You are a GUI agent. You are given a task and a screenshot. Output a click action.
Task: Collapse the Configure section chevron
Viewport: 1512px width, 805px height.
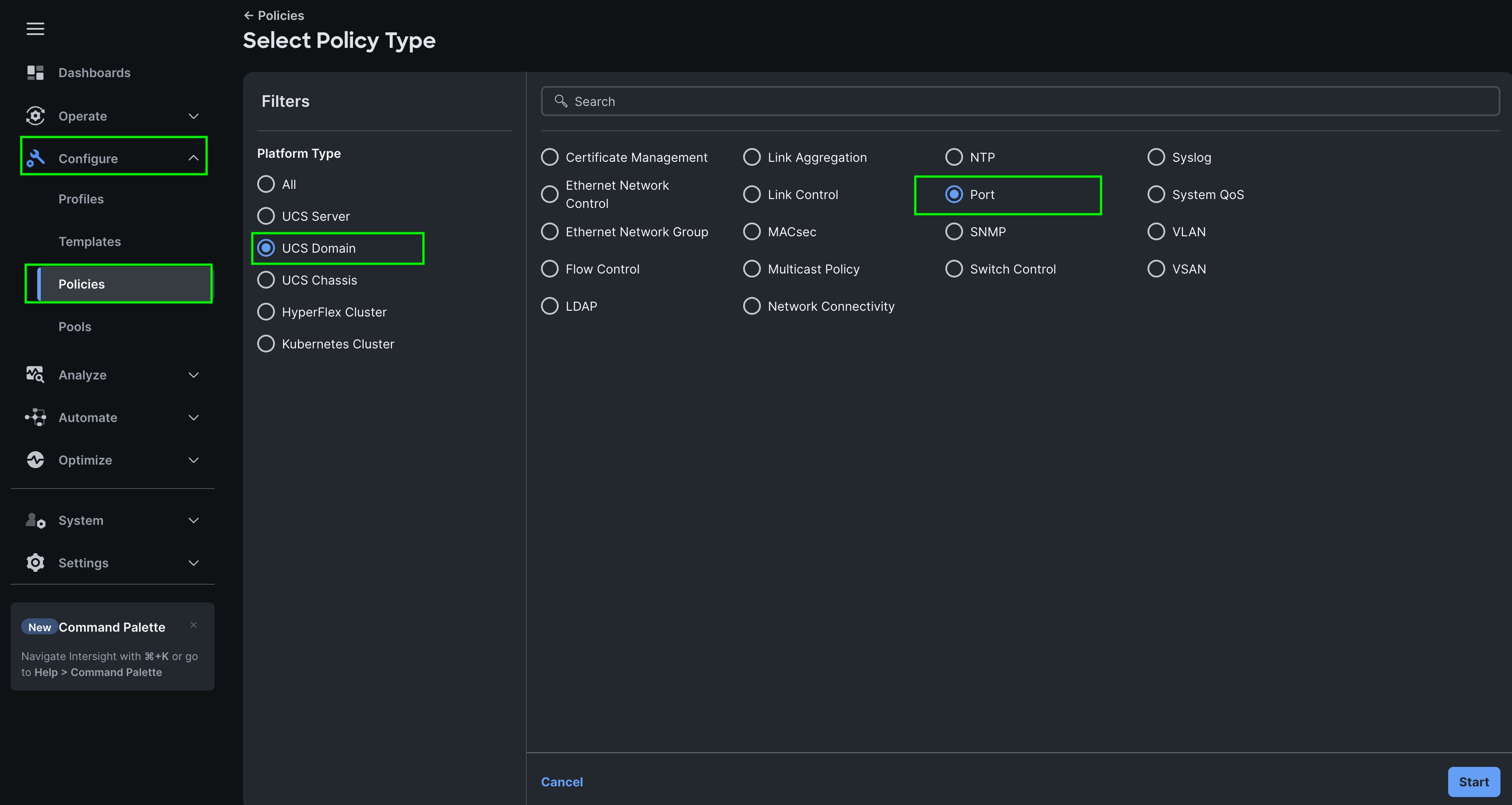[193, 158]
